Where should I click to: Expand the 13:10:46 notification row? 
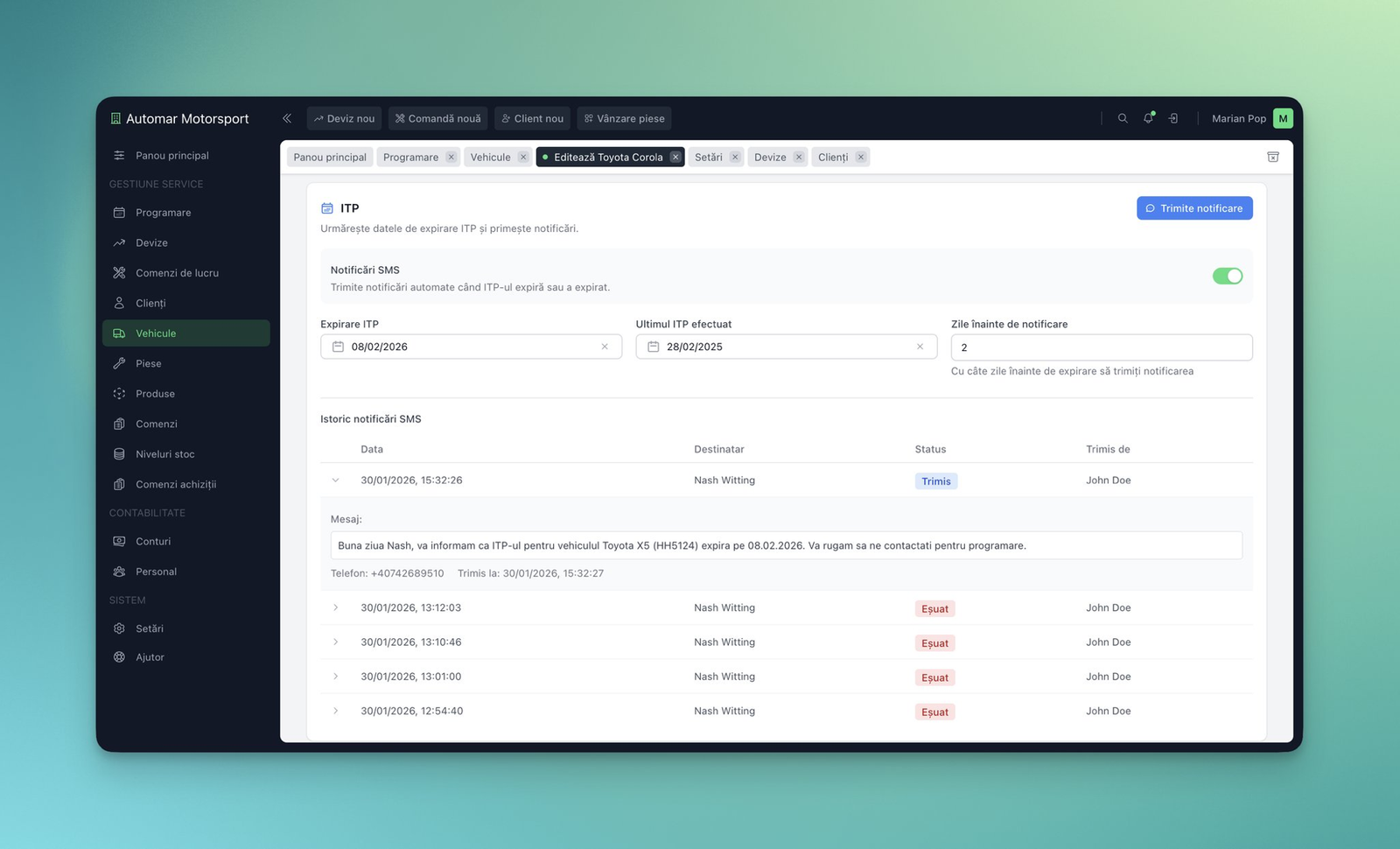(x=335, y=642)
